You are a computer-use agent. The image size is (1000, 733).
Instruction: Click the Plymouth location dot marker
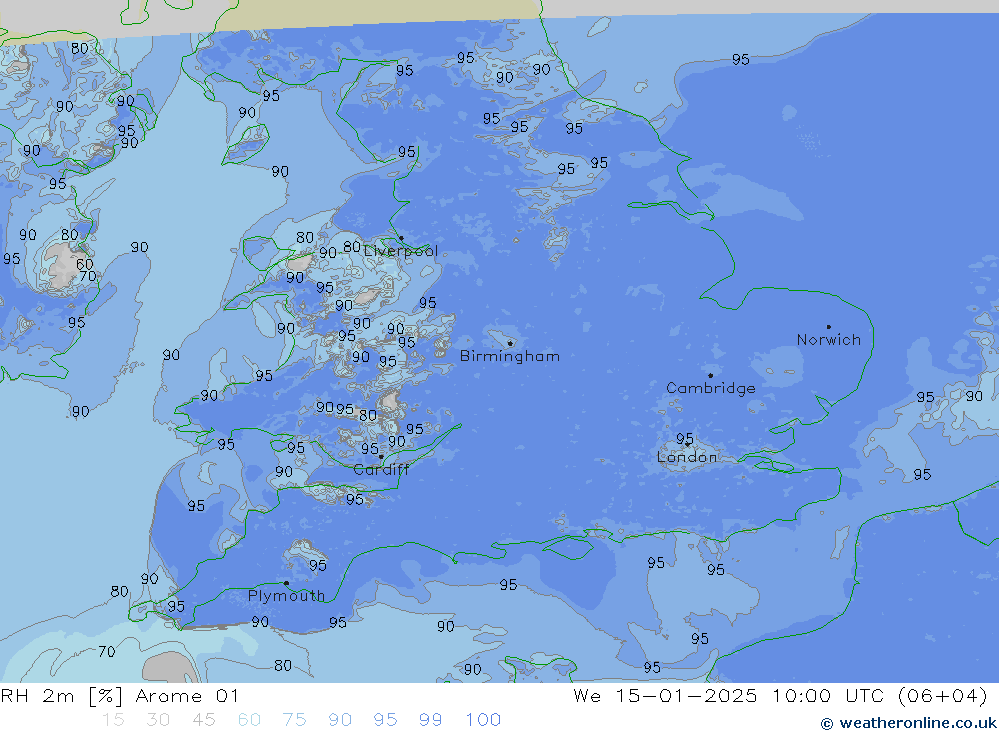click(286, 583)
